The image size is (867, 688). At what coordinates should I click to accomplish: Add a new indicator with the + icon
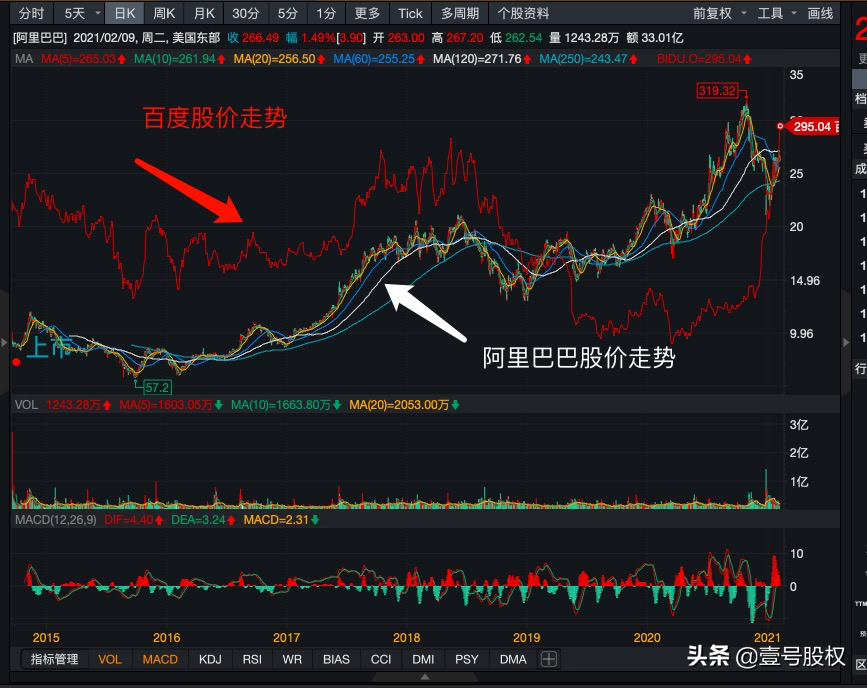(548, 659)
